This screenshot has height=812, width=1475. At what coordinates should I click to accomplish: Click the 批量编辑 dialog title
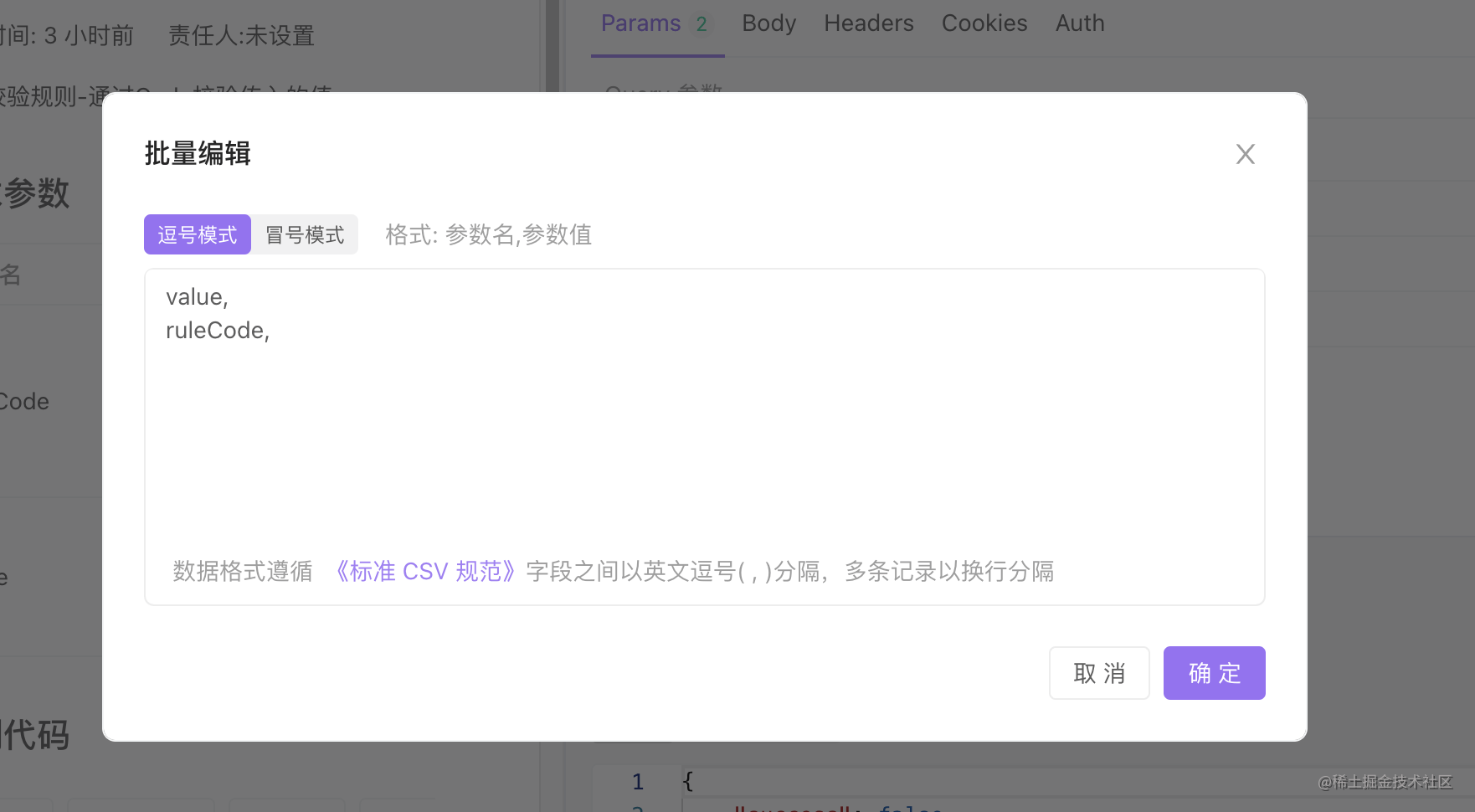pos(198,154)
